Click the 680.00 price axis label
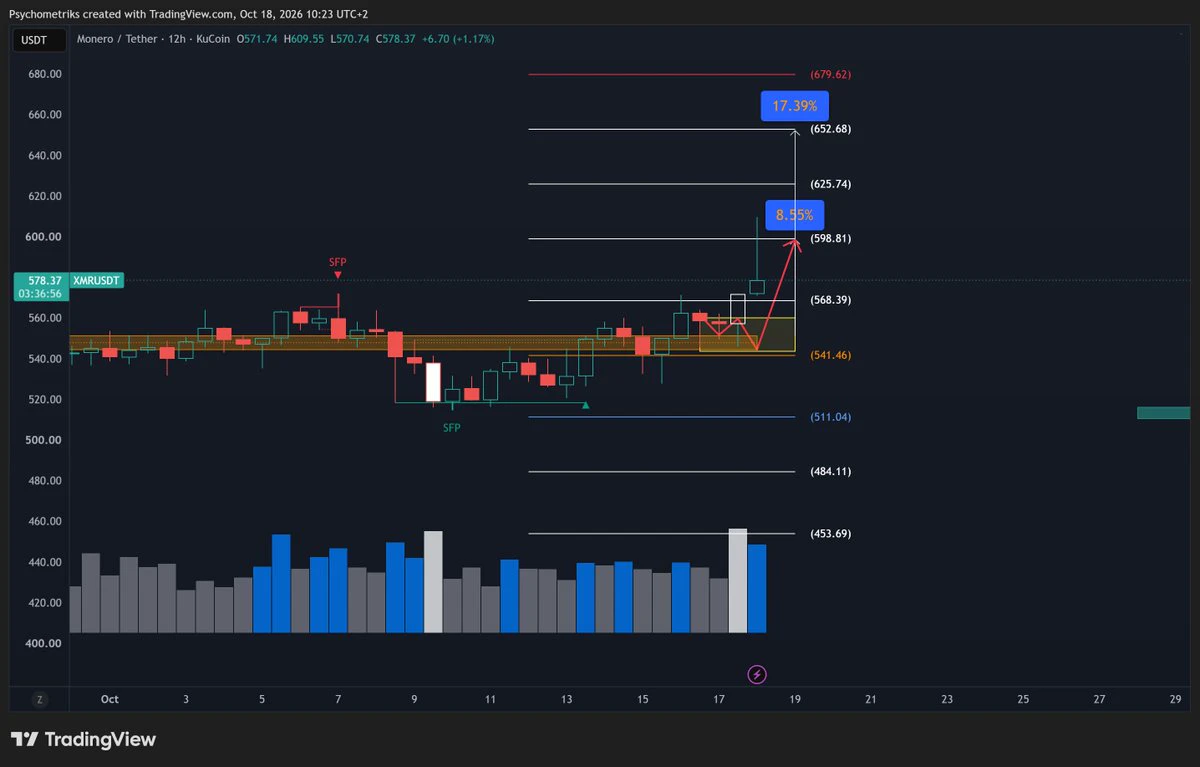This screenshot has height=767, width=1200. [43, 74]
